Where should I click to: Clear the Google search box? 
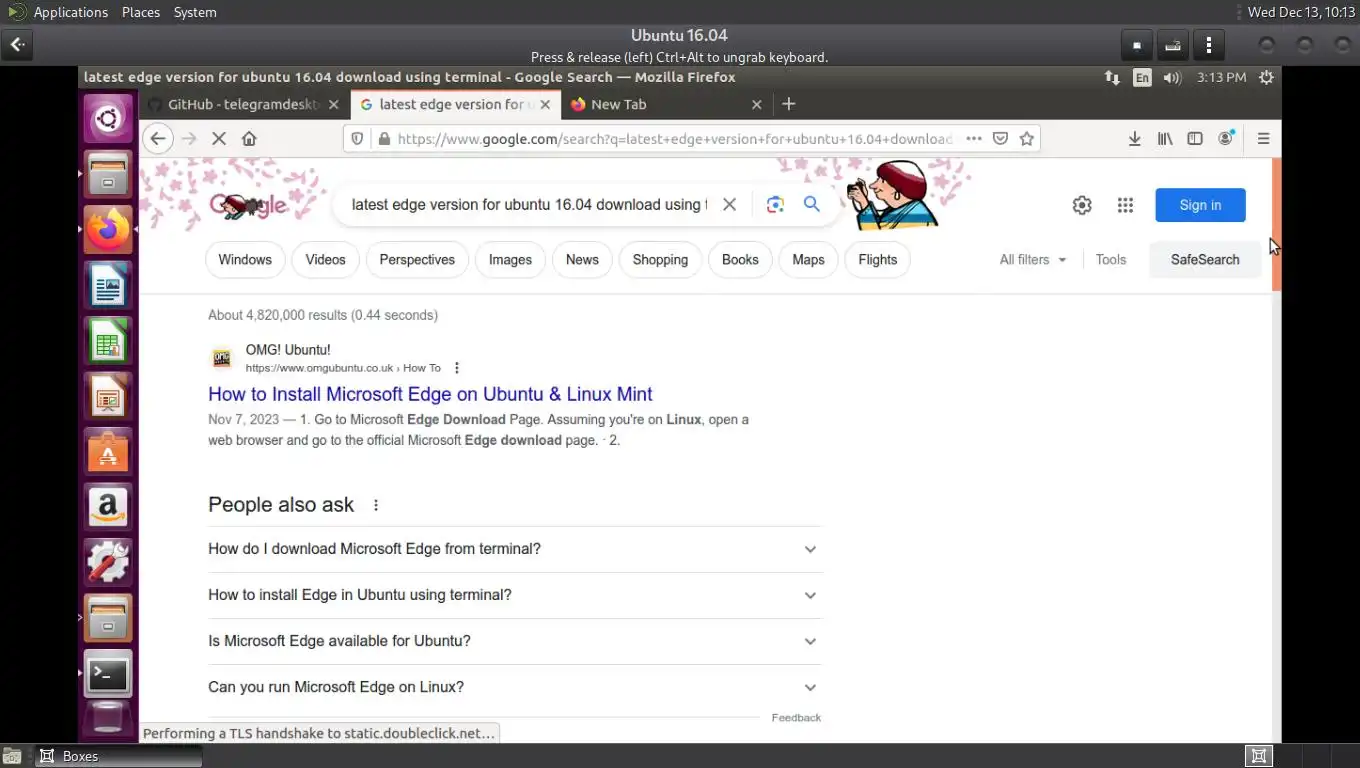point(730,204)
